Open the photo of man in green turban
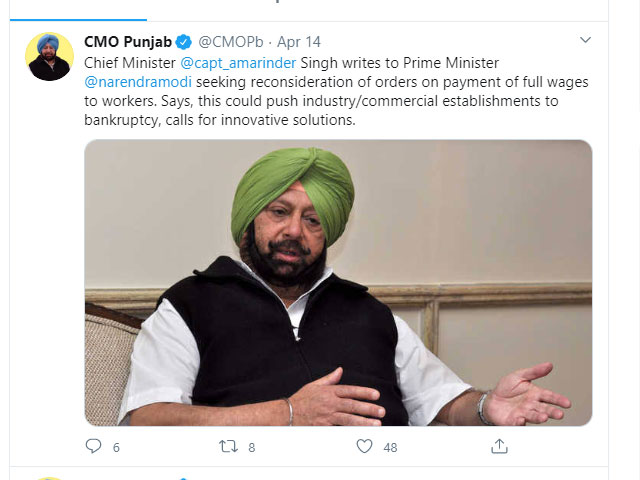 [338, 283]
